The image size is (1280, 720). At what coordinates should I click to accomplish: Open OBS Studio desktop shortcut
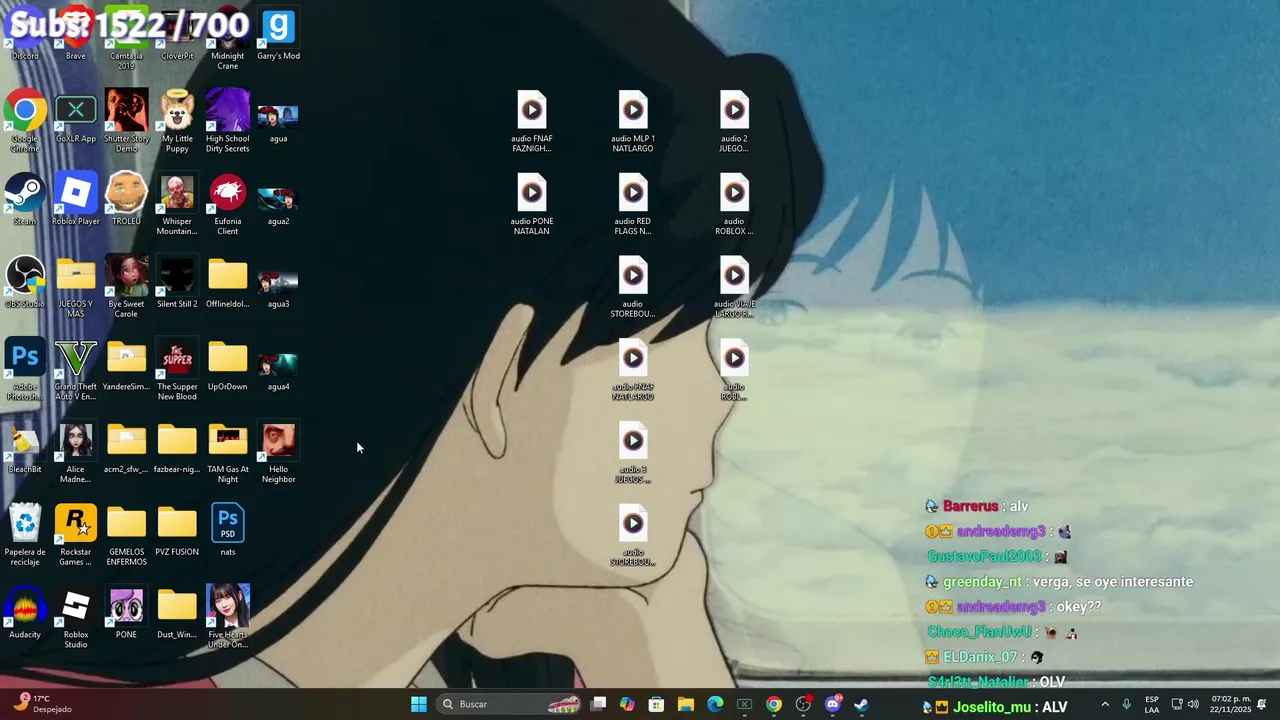point(25,283)
